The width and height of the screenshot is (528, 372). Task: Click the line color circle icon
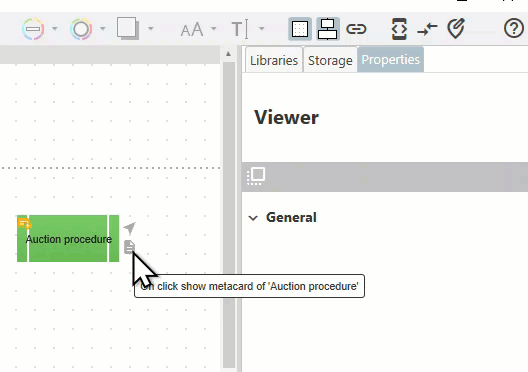(x=33, y=29)
